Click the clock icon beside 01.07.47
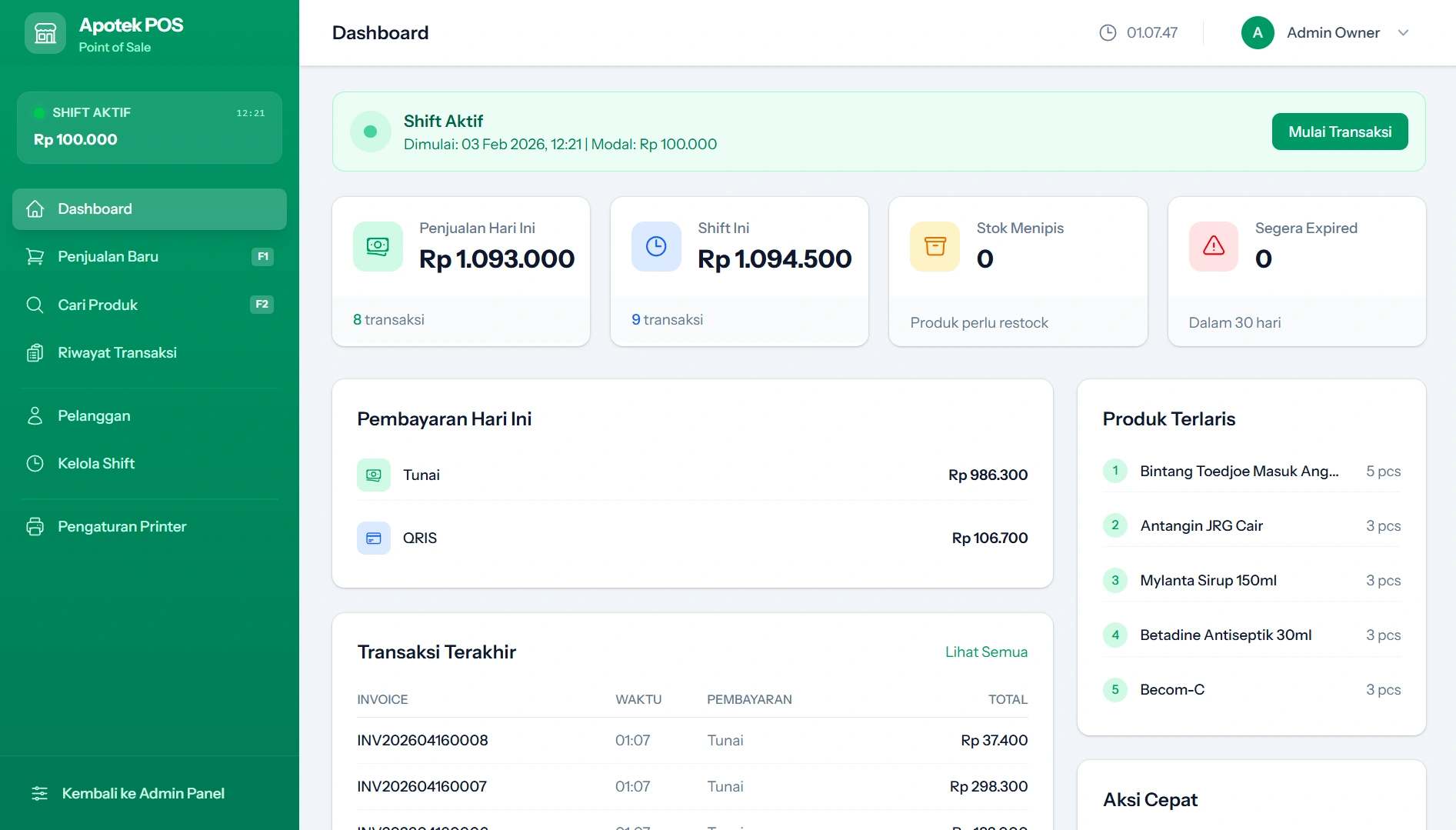 click(1108, 32)
